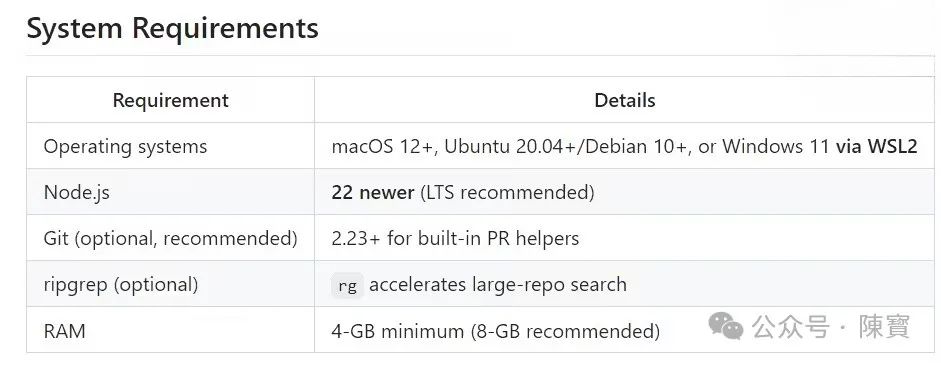Image resolution: width=941 pixels, height=365 pixels.
Task: Click the LTS recommended note
Action: click(507, 193)
